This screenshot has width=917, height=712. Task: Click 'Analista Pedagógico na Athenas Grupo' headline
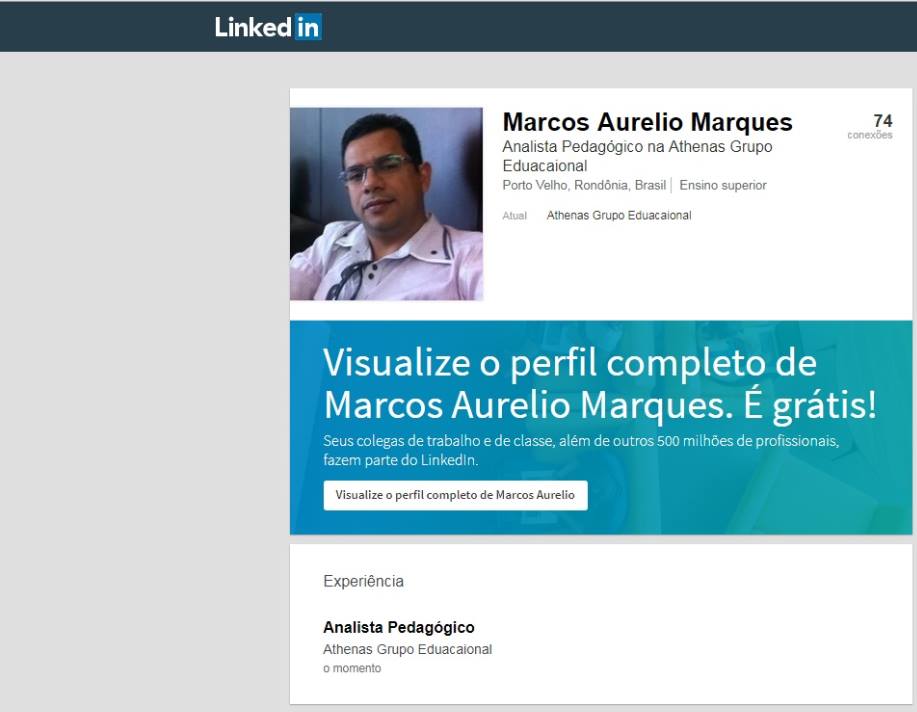click(x=637, y=147)
